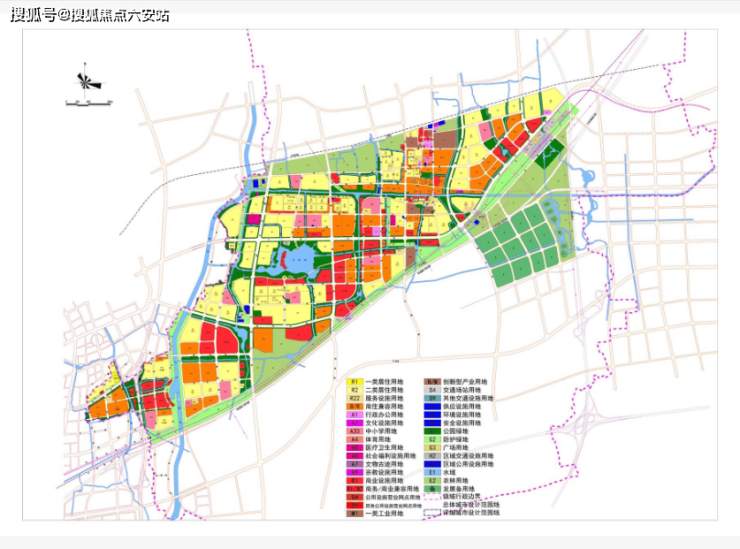
Task: Click the 文化设施用地 legend label
Action: tap(384, 423)
